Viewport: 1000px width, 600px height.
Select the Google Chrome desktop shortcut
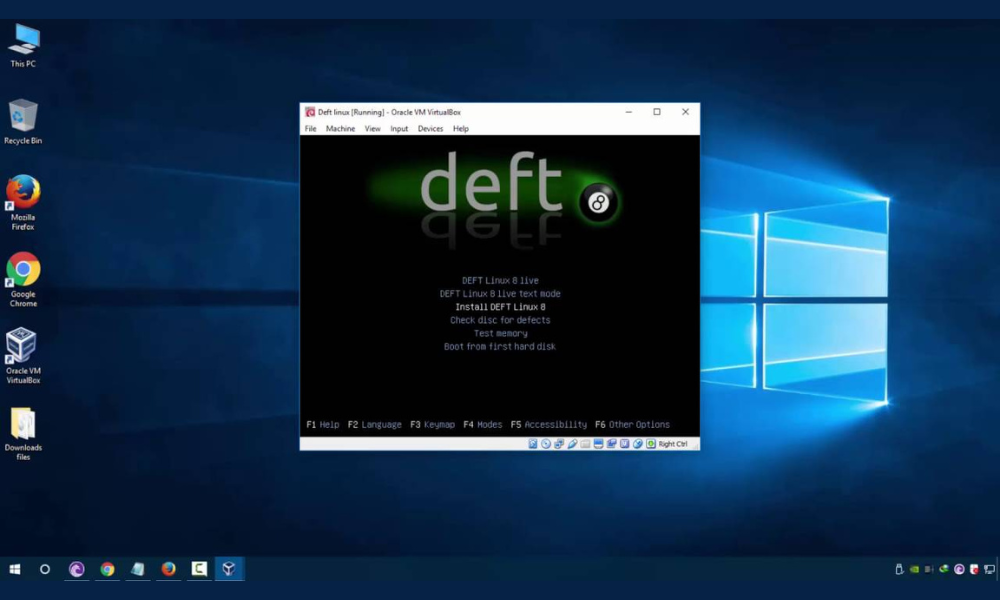coord(23,280)
